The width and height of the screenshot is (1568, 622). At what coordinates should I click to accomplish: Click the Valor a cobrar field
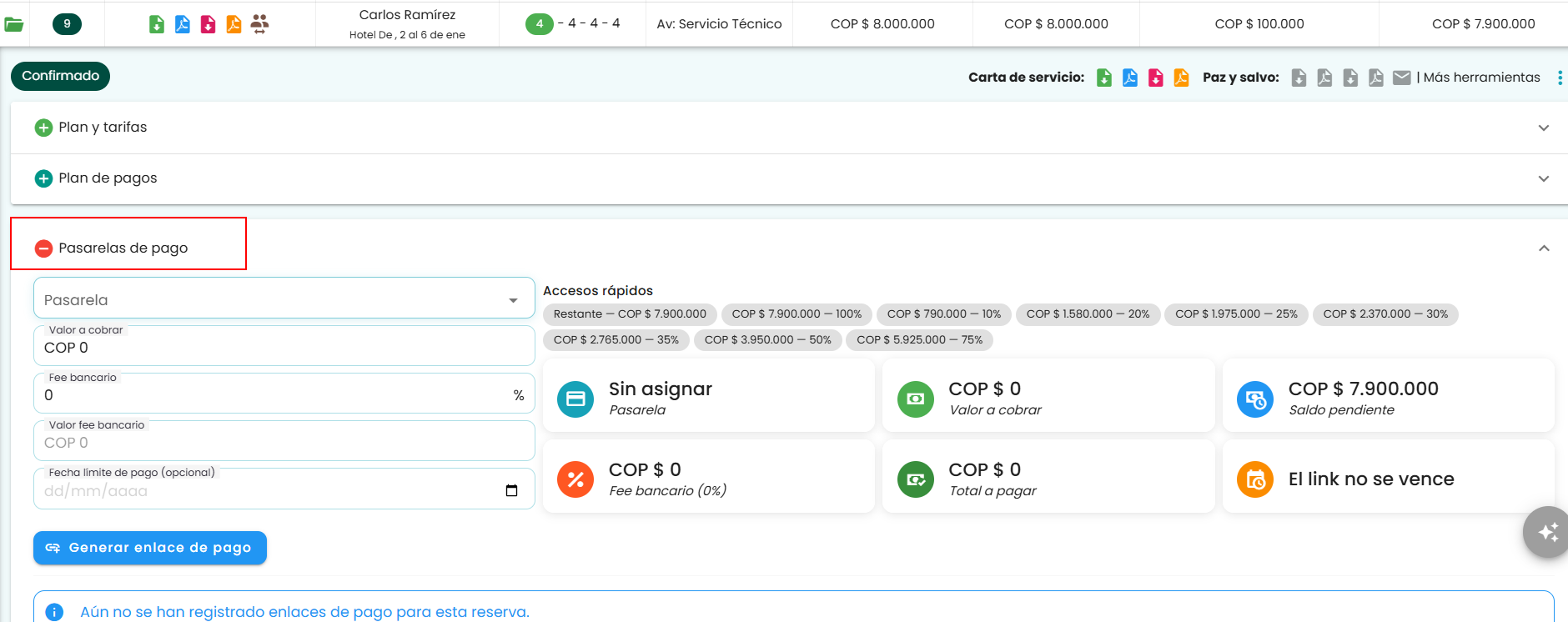pos(284,346)
